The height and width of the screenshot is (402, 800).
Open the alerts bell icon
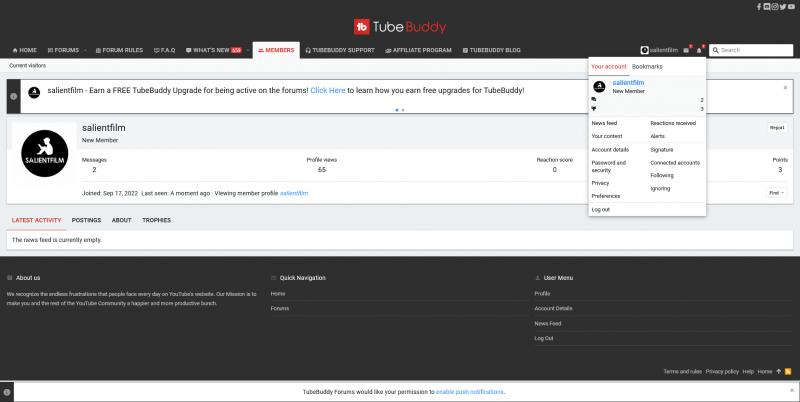(699, 50)
